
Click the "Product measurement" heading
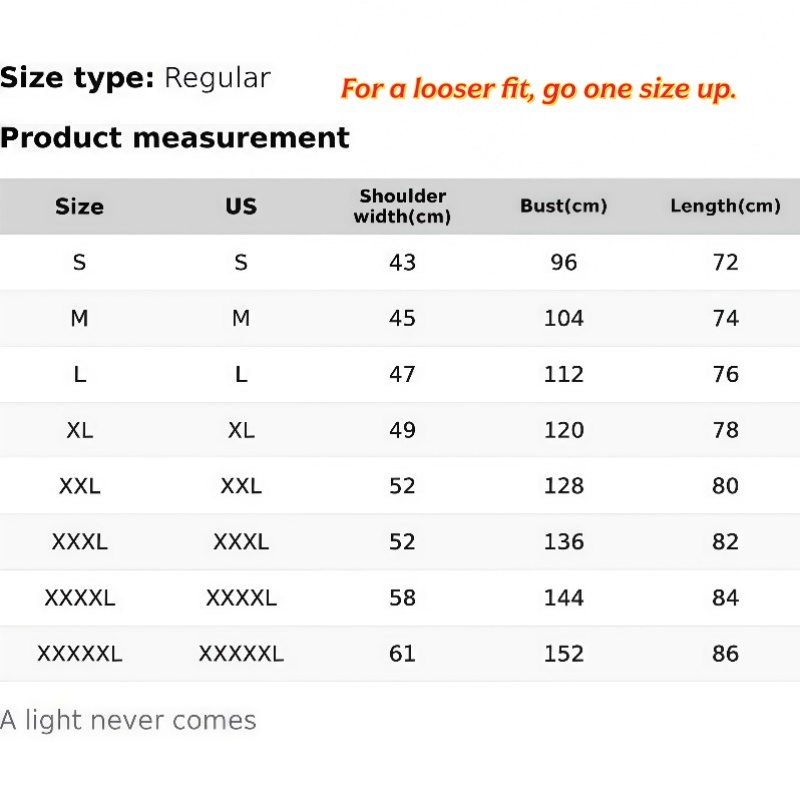tap(175, 138)
